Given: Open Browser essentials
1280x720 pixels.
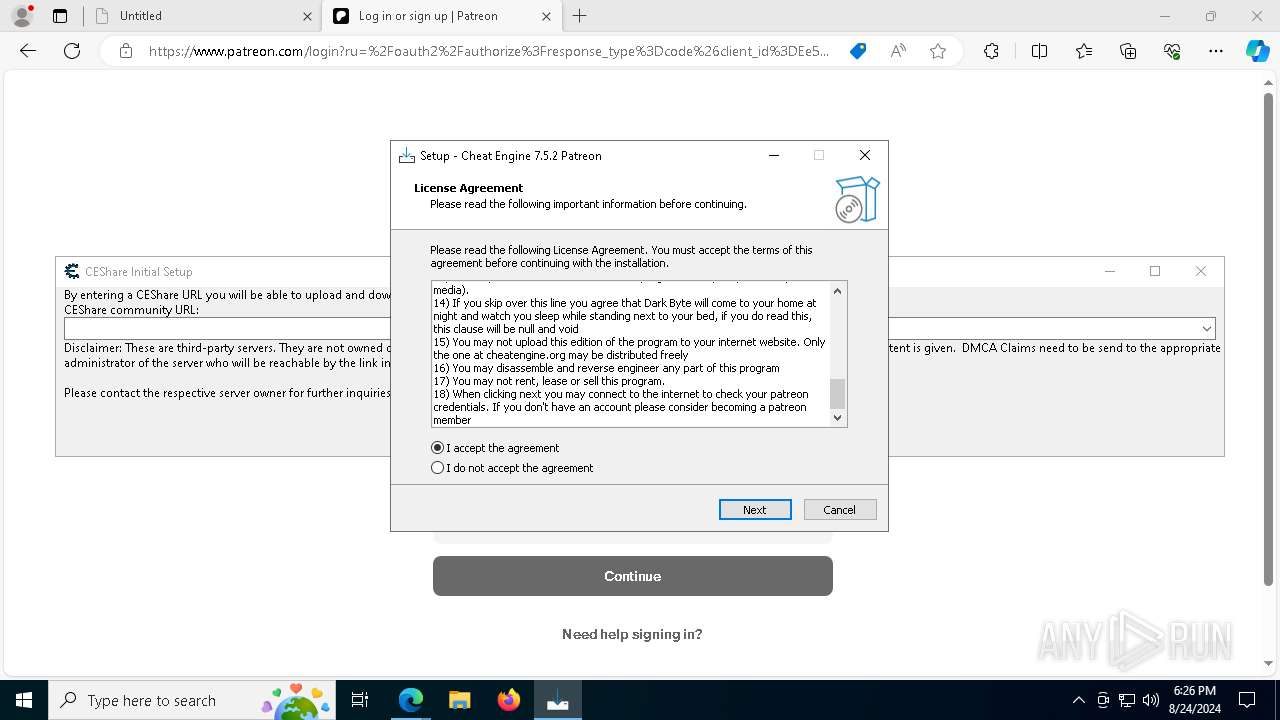Looking at the screenshot, I should tap(1172, 51).
